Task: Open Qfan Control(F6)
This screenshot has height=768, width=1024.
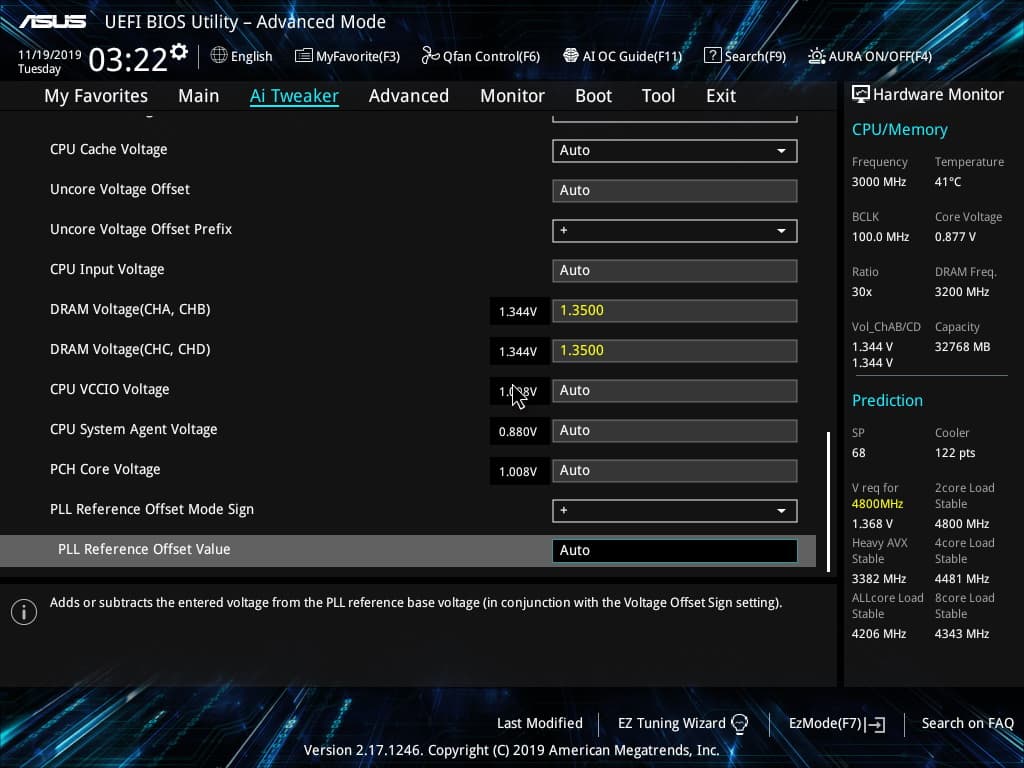Action: (x=481, y=56)
